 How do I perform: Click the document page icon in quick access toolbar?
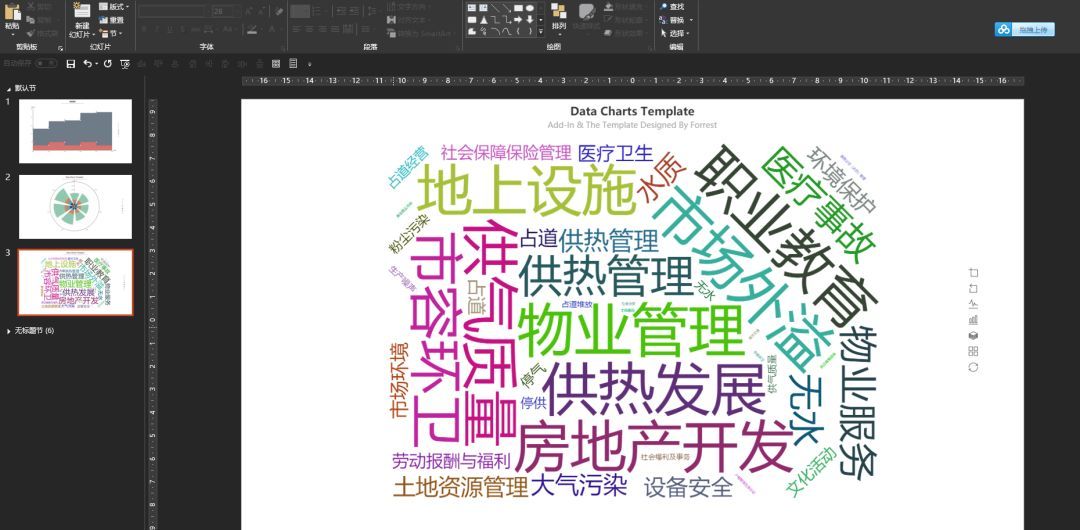coord(293,63)
